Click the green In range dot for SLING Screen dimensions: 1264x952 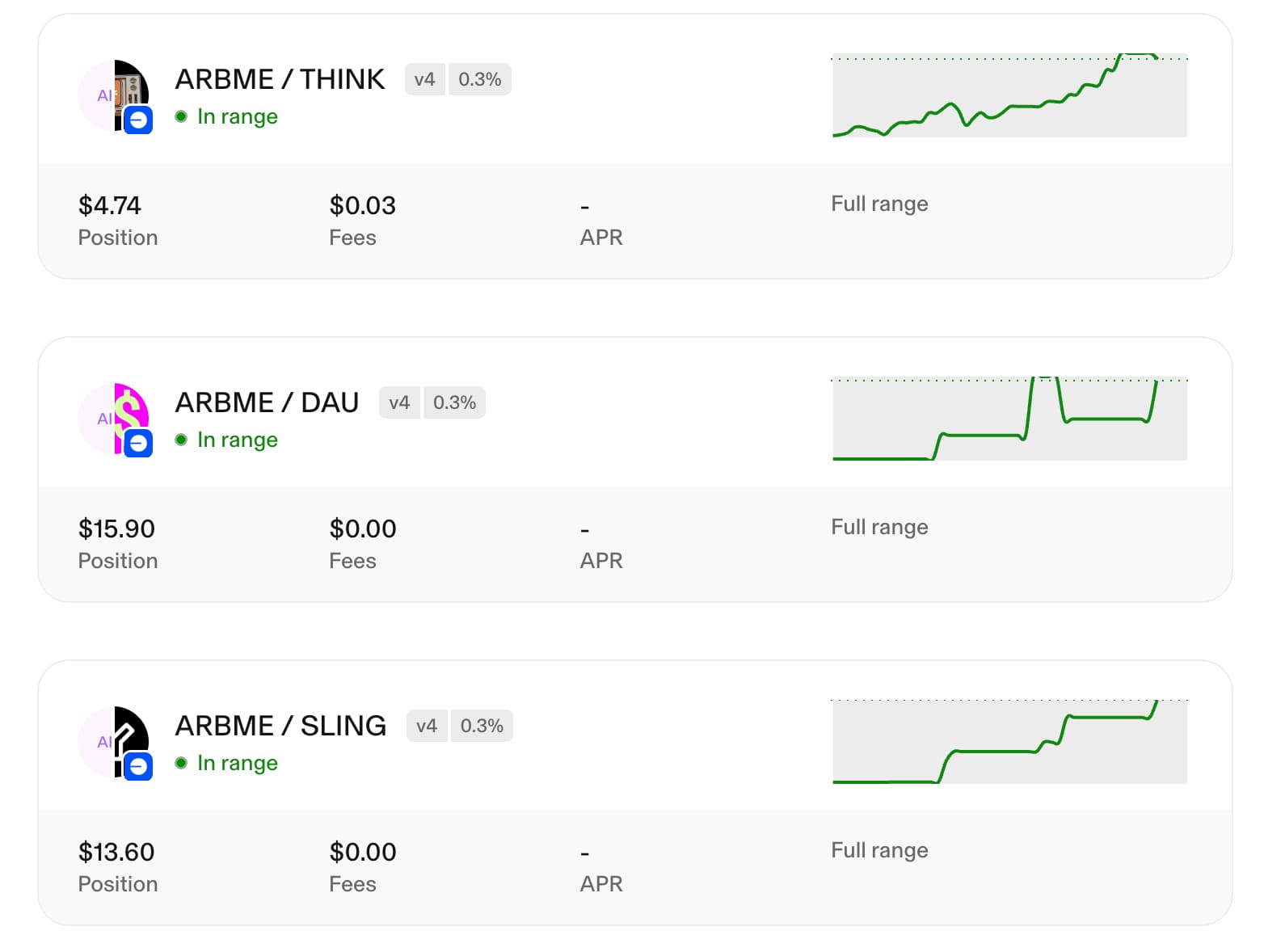pyautogui.click(x=181, y=763)
